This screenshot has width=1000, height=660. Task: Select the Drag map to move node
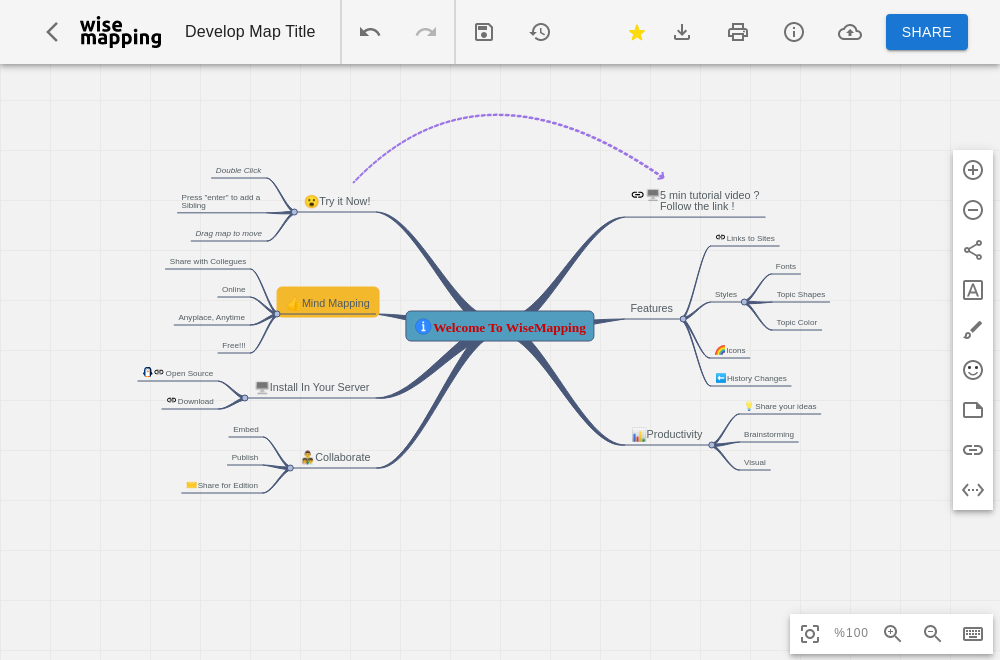point(228,233)
